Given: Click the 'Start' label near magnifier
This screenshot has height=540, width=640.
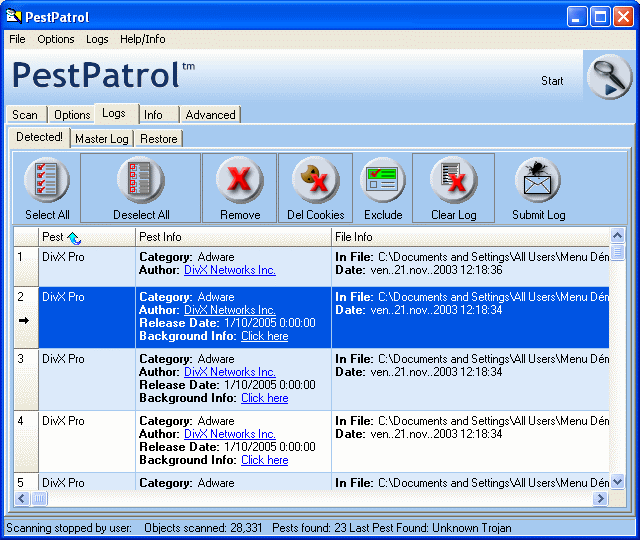Looking at the screenshot, I should coord(552,81).
